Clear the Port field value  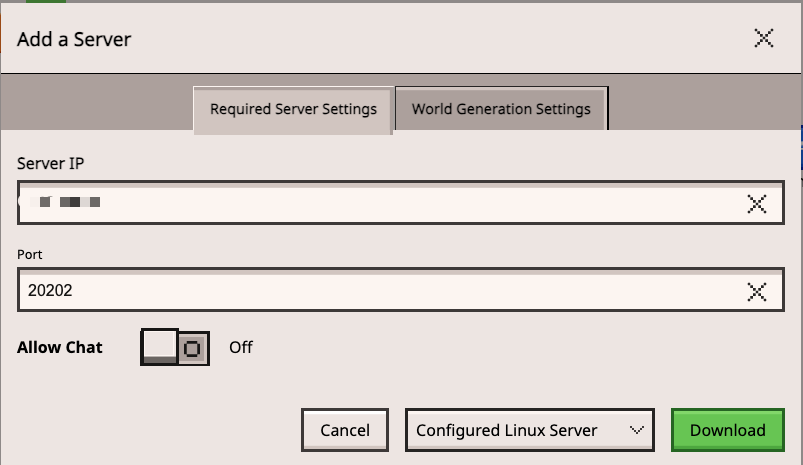point(757,292)
